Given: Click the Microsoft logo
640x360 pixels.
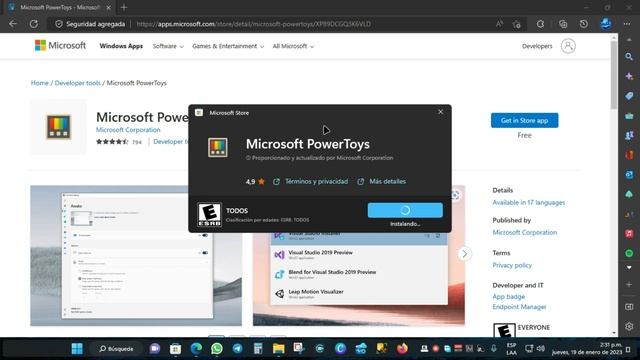Looking at the screenshot, I should click(x=60, y=46).
